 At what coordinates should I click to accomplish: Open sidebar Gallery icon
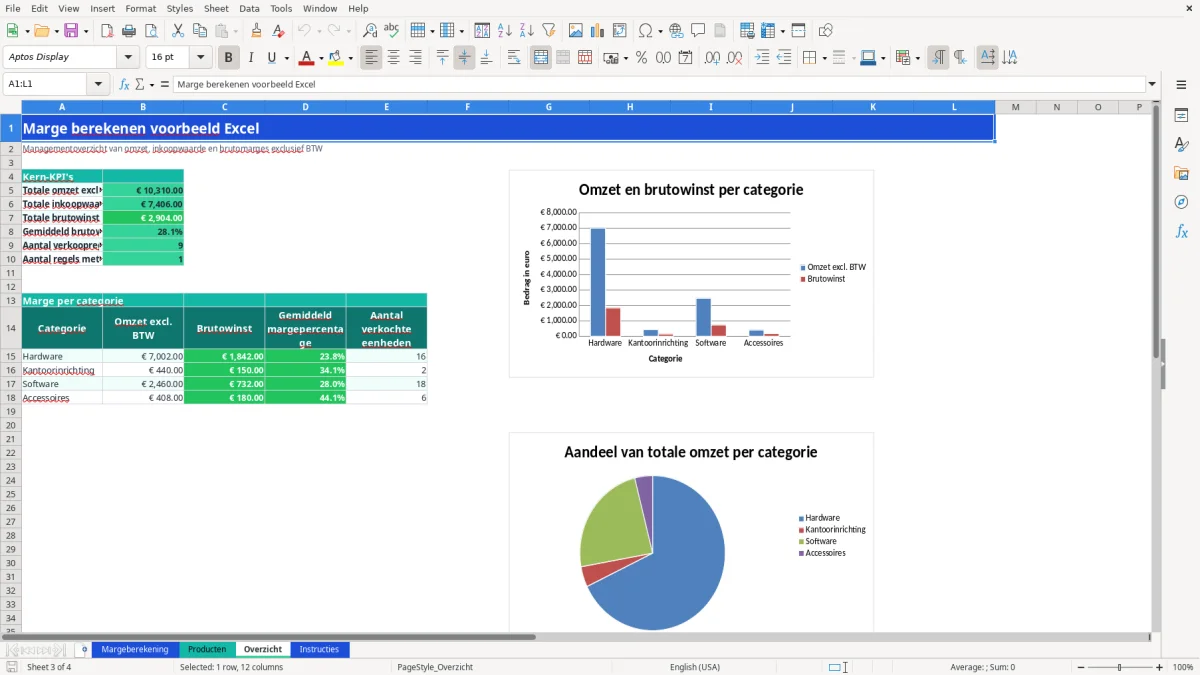point(1181,174)
